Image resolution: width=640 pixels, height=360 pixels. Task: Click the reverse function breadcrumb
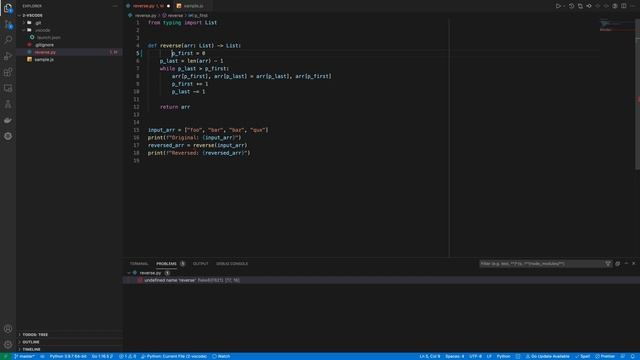(173, 16)
